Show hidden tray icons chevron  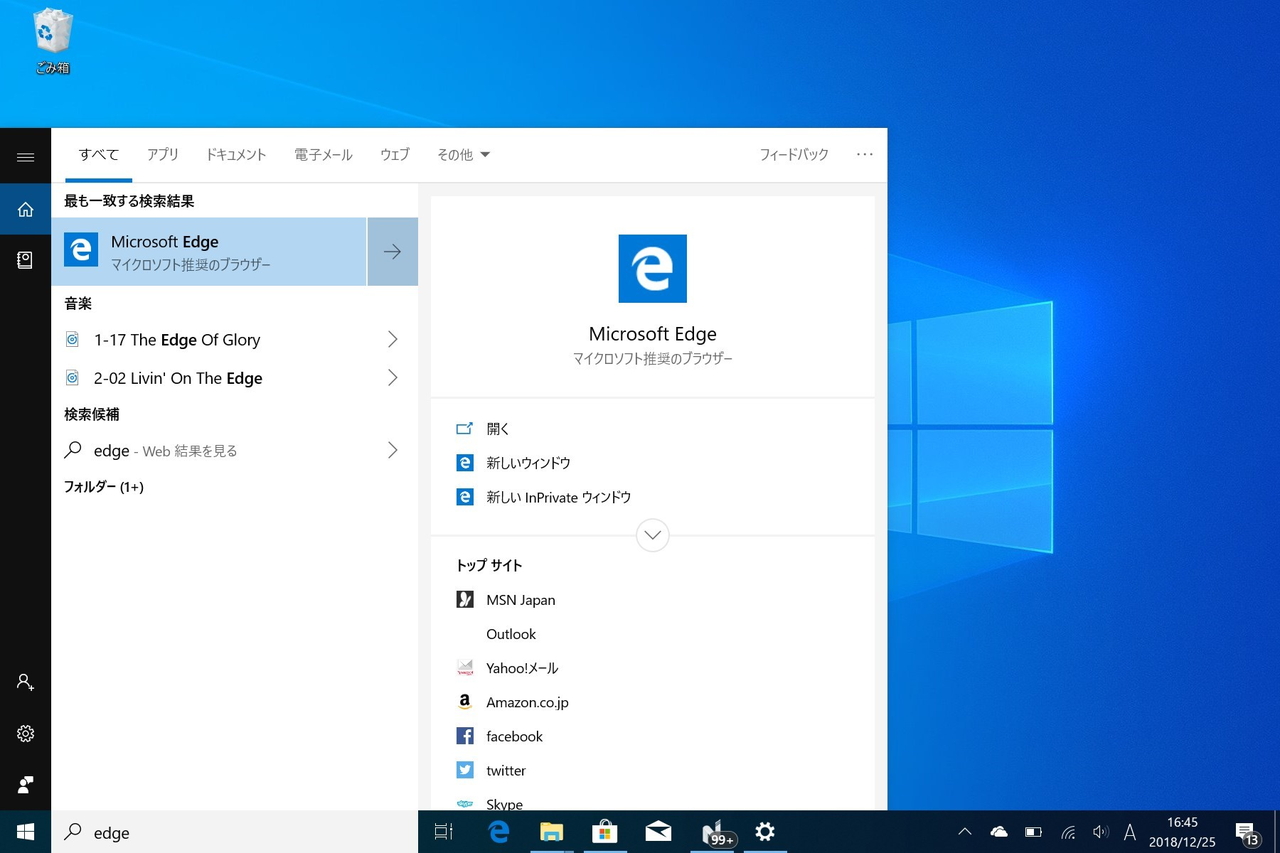coord(965,832)
